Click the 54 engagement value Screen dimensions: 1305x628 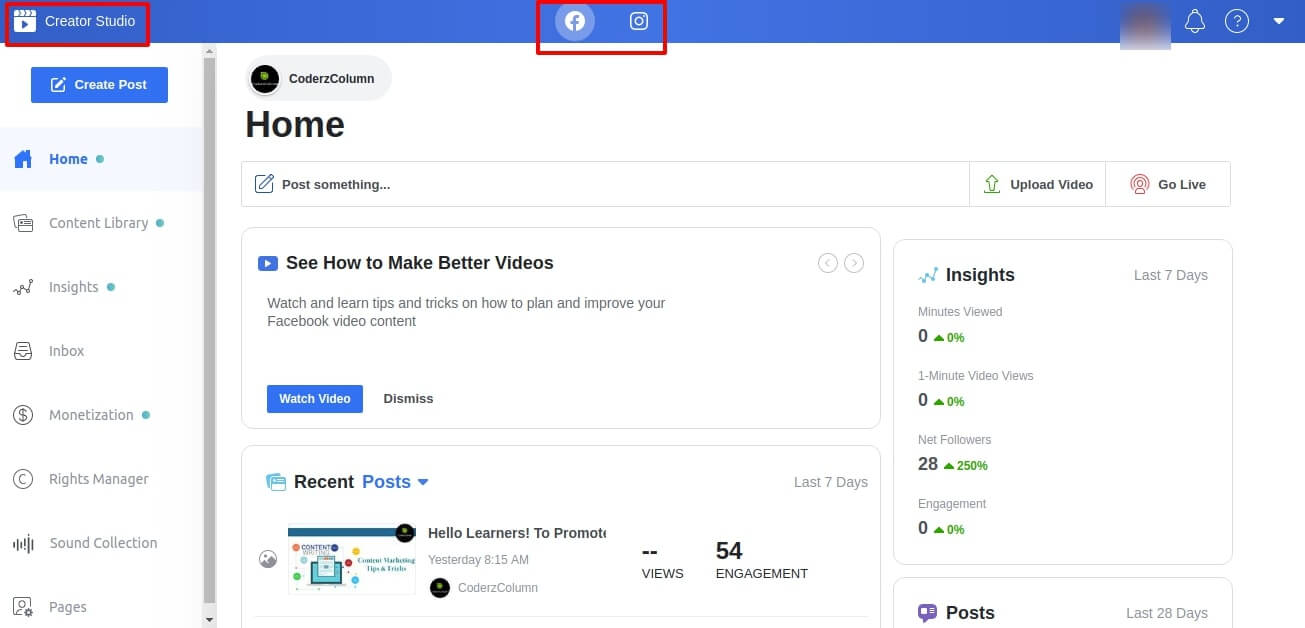click(729, 550)
